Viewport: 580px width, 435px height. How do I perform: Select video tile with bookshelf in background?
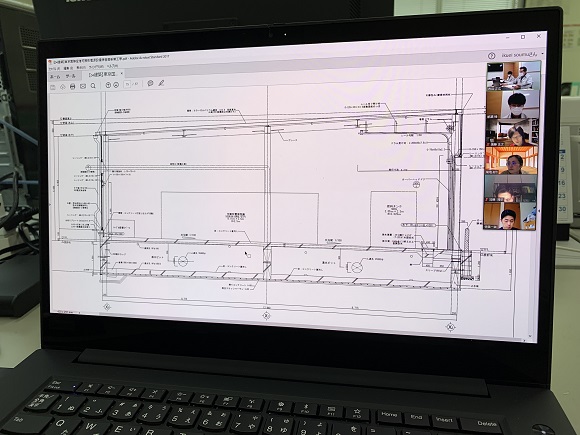[512, 132]
